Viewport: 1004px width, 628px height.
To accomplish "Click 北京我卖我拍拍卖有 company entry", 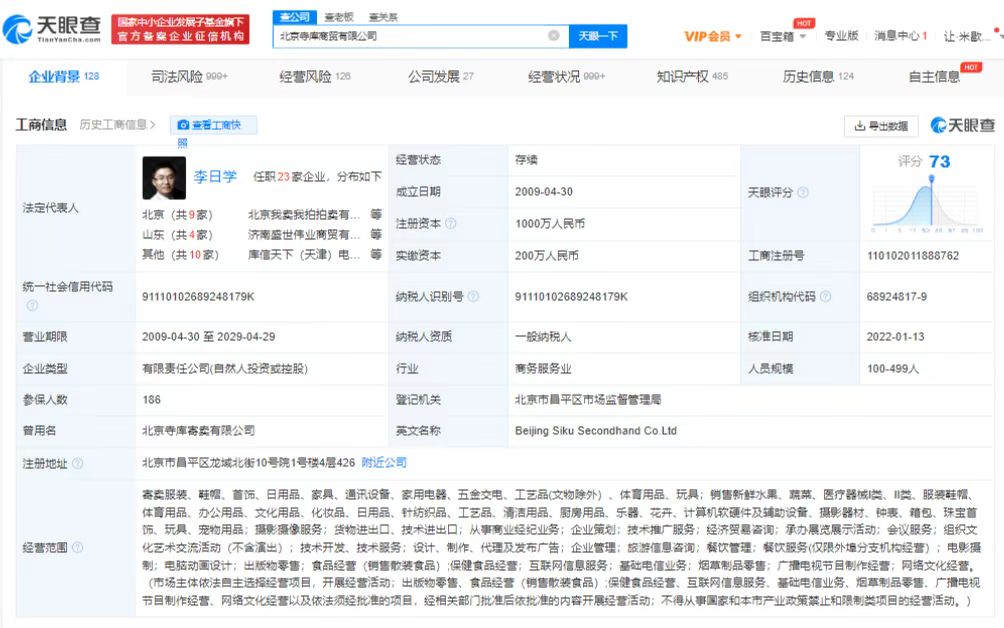I will [304, 214].
